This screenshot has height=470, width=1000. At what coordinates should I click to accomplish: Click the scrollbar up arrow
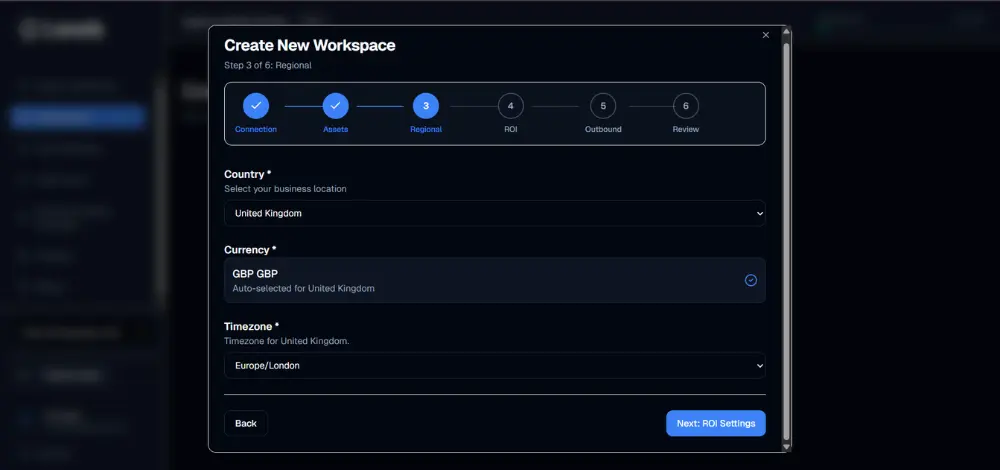786,31
